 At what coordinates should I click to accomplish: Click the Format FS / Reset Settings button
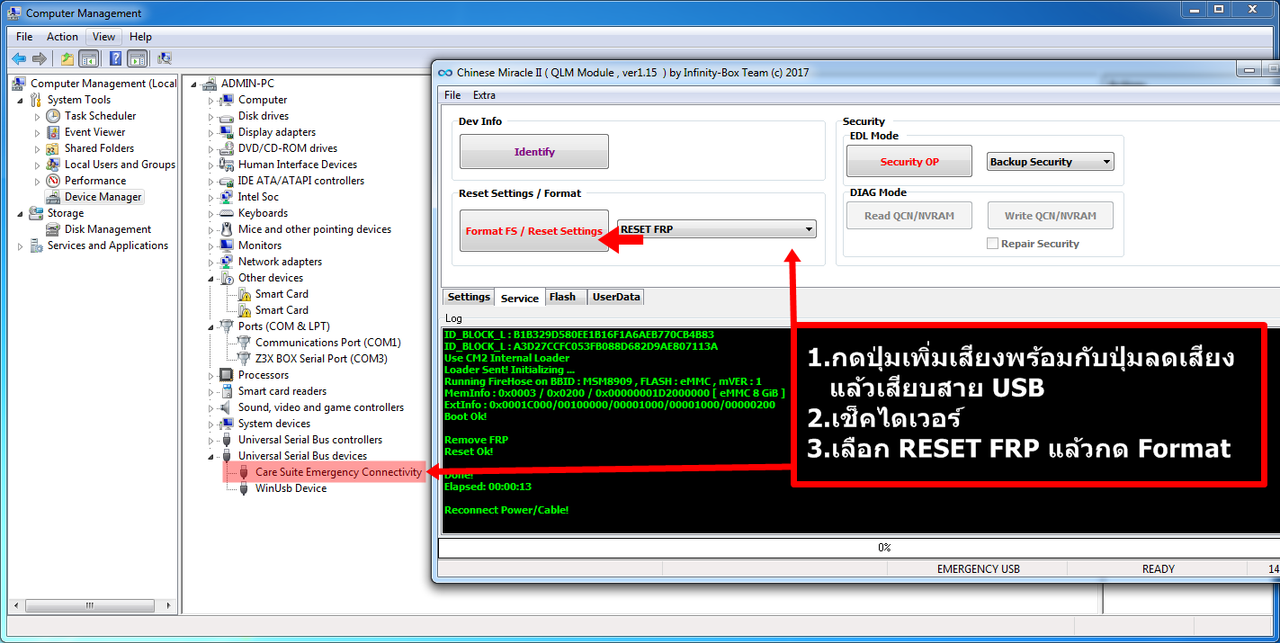click(x=534, y=231)
